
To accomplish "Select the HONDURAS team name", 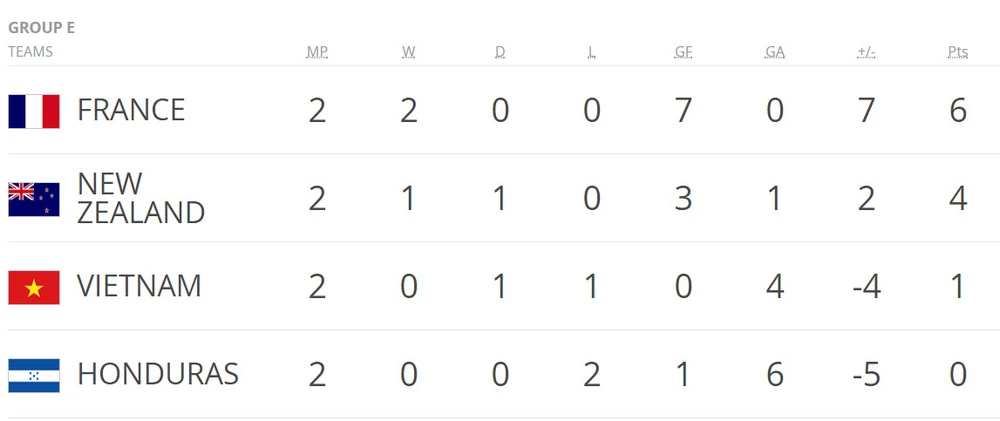I will click(x=158, y=374).
